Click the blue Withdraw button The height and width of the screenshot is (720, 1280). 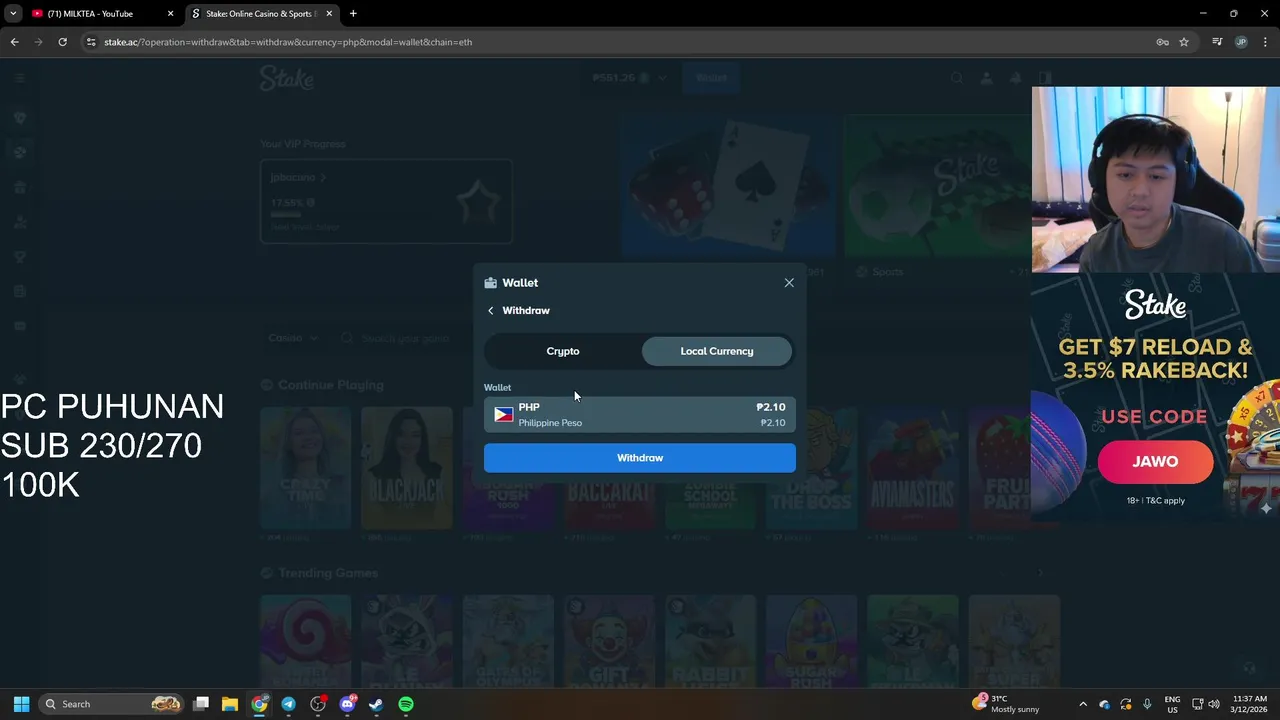pos(640,458)
